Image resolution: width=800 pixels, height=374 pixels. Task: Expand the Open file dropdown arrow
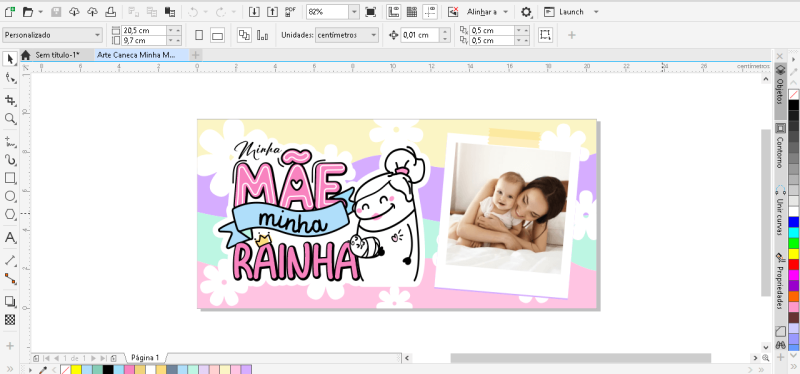click(x=40, y=12)
